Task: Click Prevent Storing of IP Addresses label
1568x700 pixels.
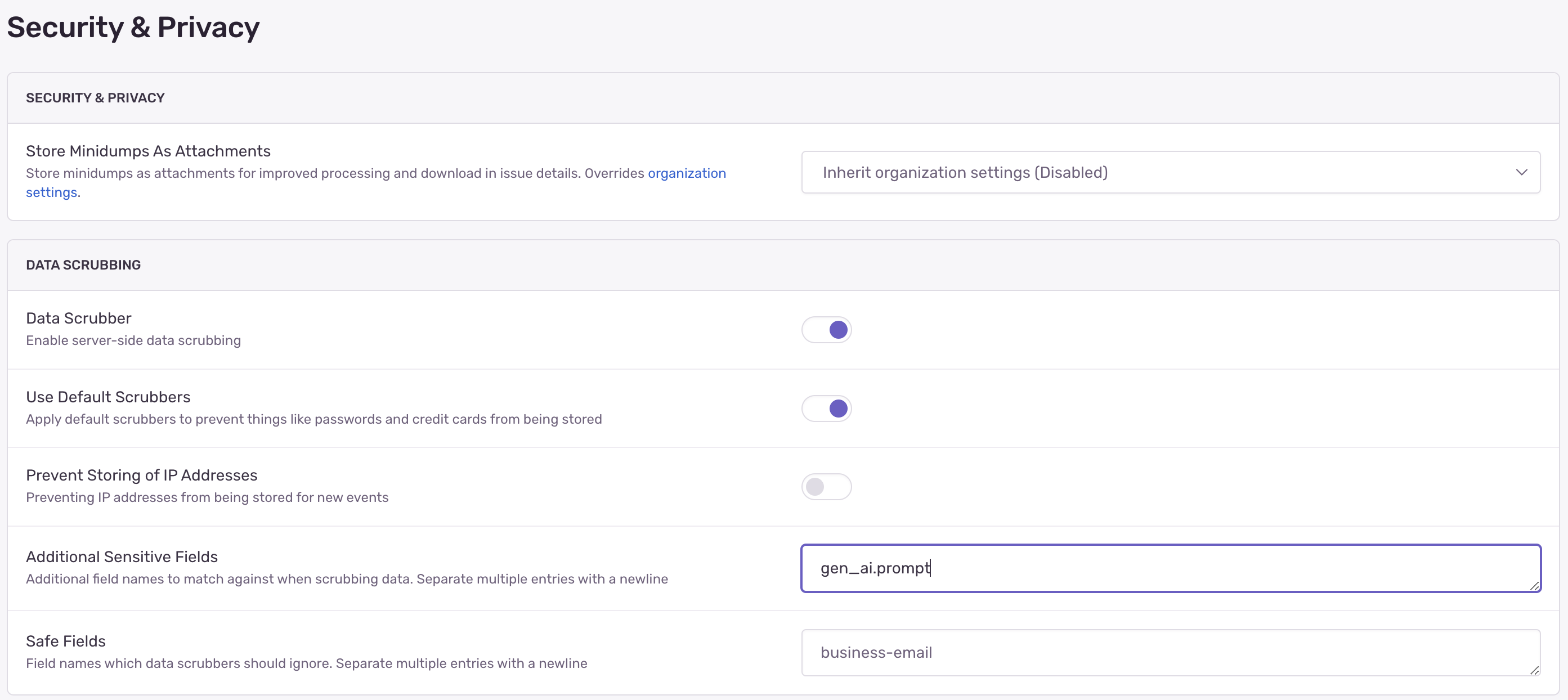Action: click(x=141, y=475)
